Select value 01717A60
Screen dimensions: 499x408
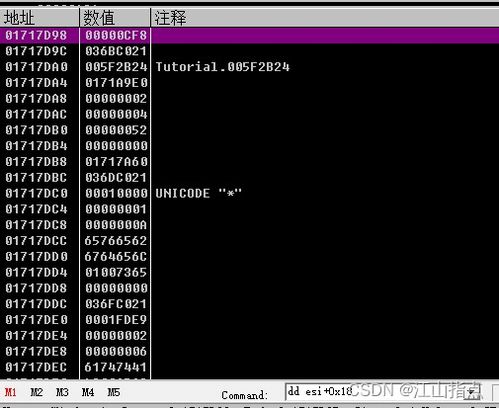coord(116,162)
